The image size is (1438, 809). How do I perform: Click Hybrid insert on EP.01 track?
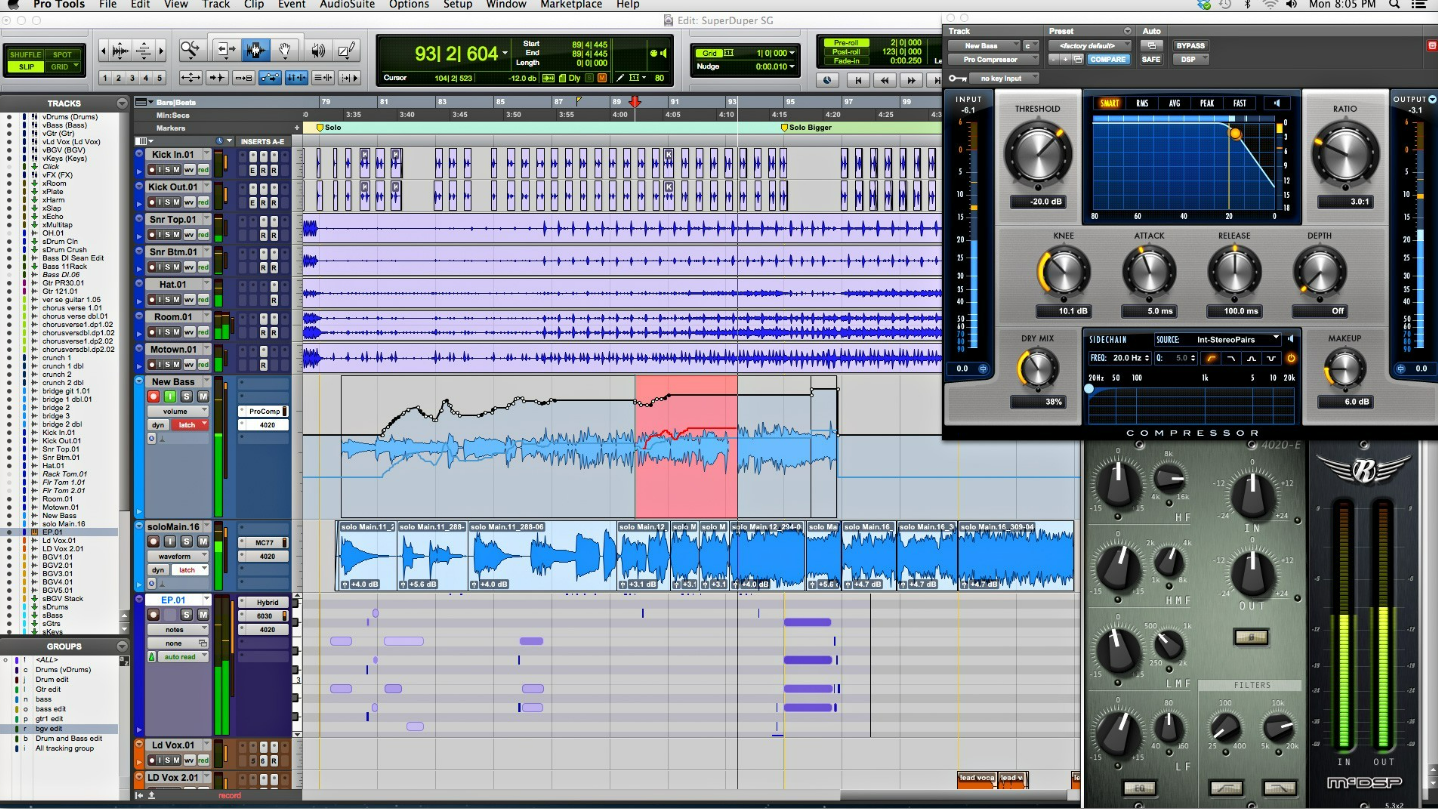pyautogui.click(x=263, y=602)
